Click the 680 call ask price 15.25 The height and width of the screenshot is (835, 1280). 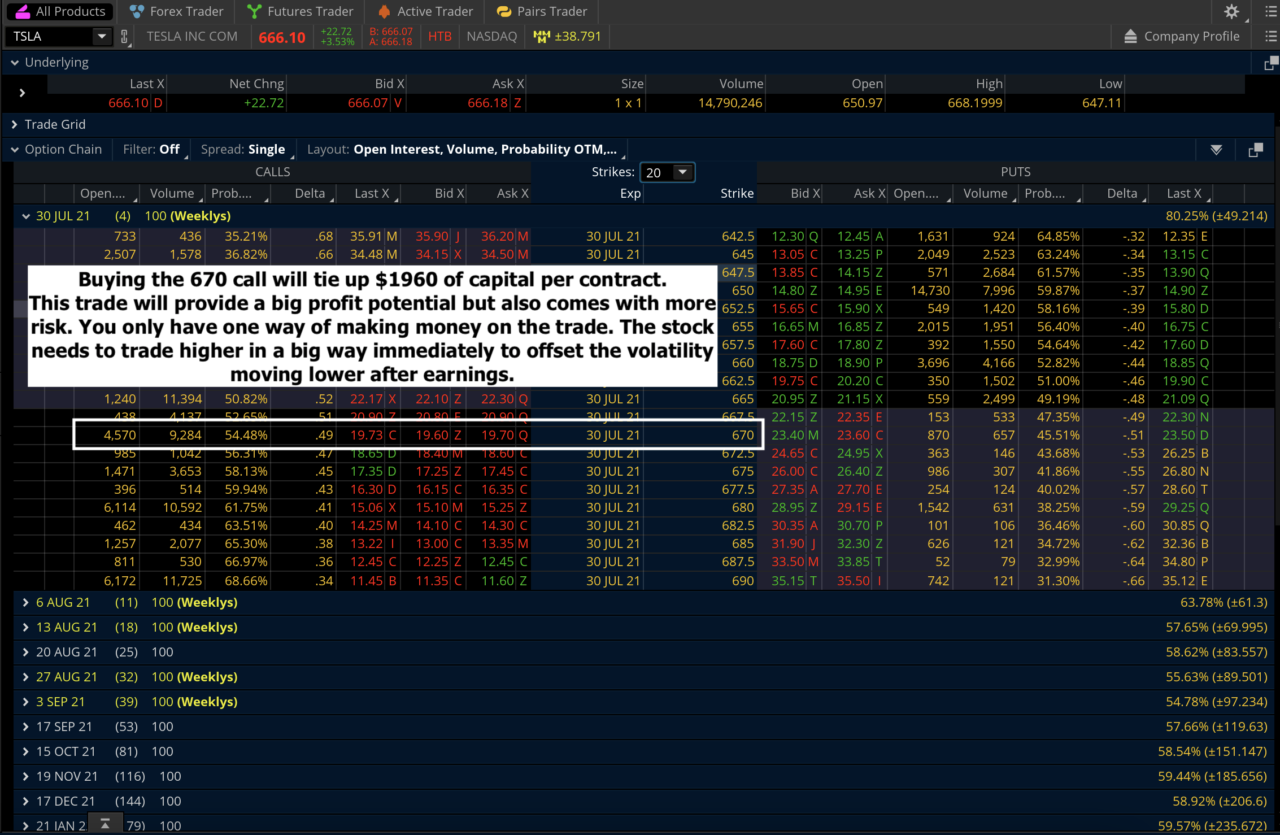point(496,508)
